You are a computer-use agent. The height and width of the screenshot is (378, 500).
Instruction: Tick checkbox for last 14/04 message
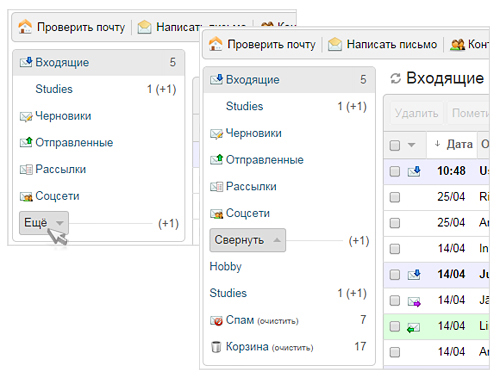coord(395,352)
